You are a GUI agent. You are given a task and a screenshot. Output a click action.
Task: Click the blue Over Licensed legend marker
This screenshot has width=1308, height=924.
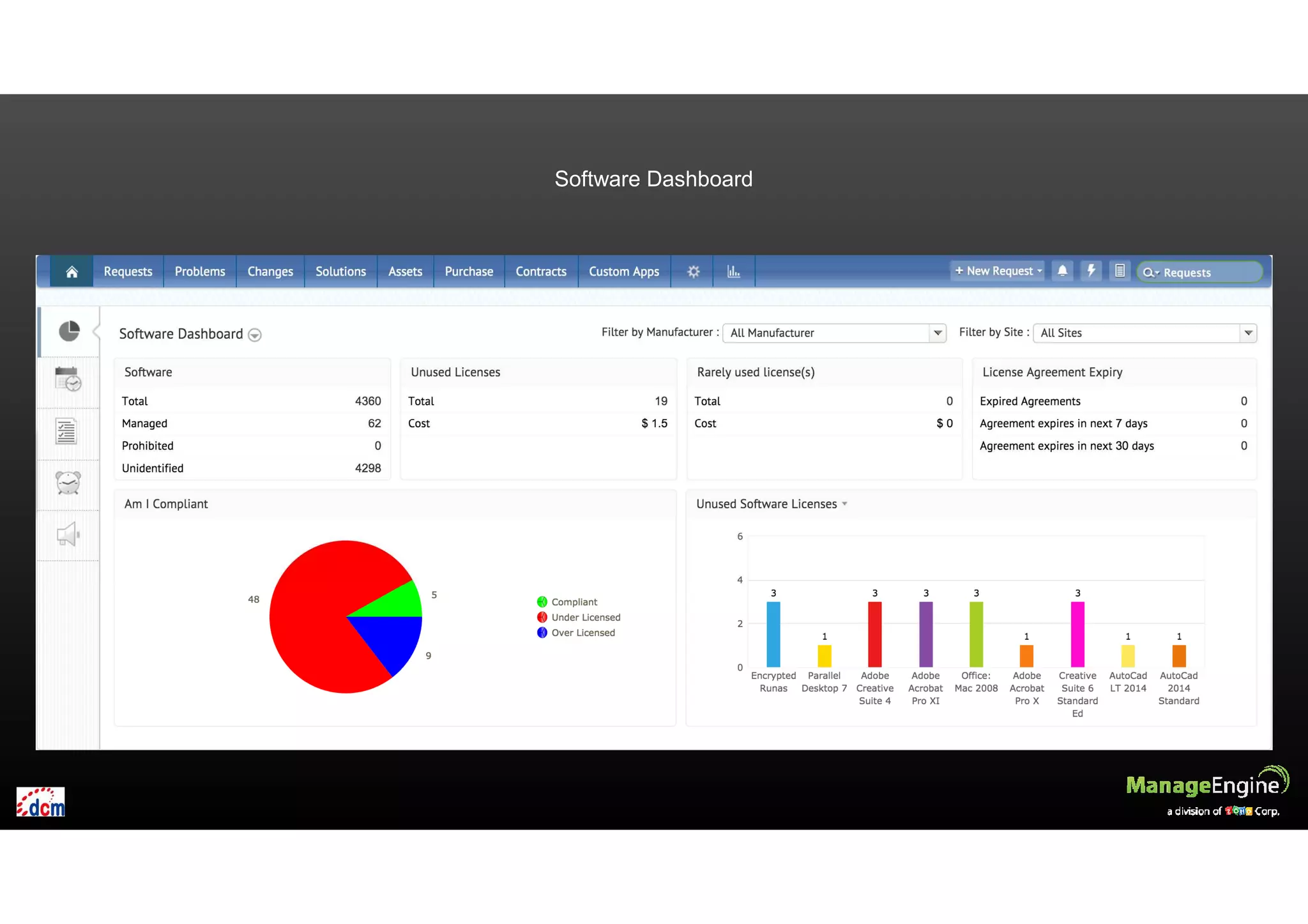[x=542, y=633]
